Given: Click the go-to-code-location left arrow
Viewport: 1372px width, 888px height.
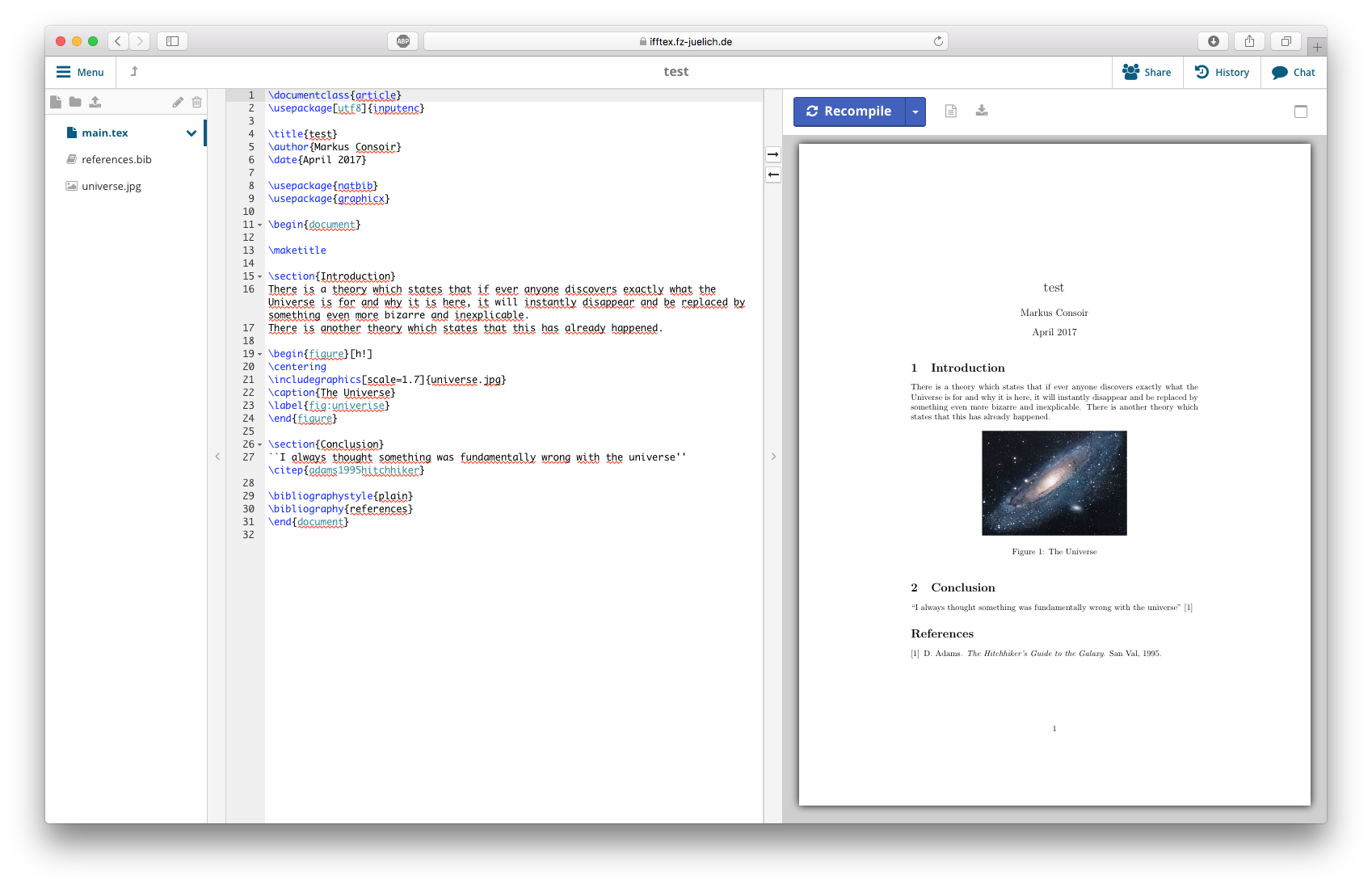Looking at the screenshot, I should pos(773,175).
